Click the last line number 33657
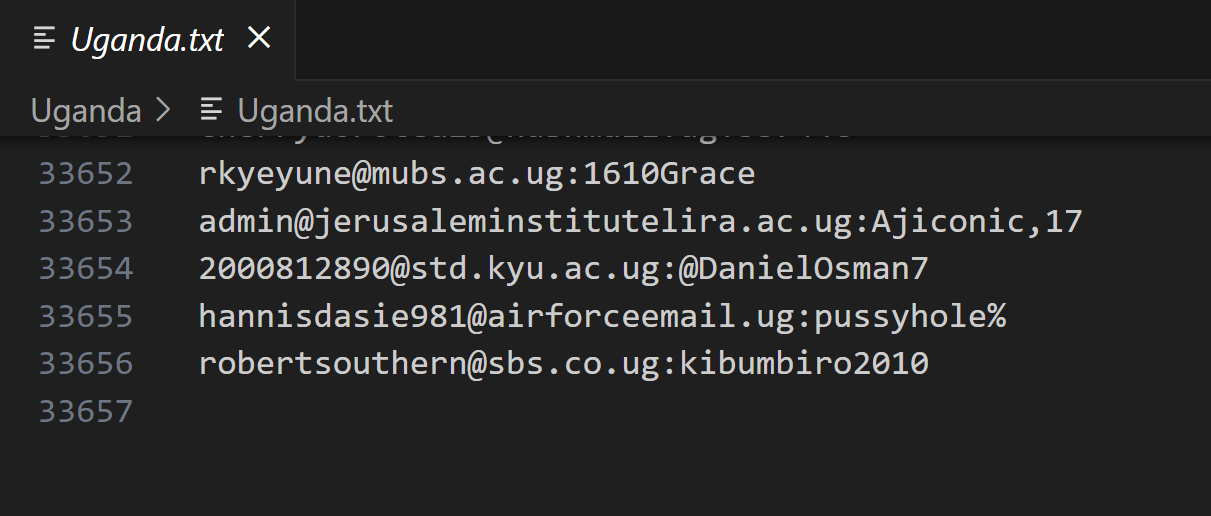Image resolution: width=1211 pixels, height=516 pixels. (x=86, y=411)
